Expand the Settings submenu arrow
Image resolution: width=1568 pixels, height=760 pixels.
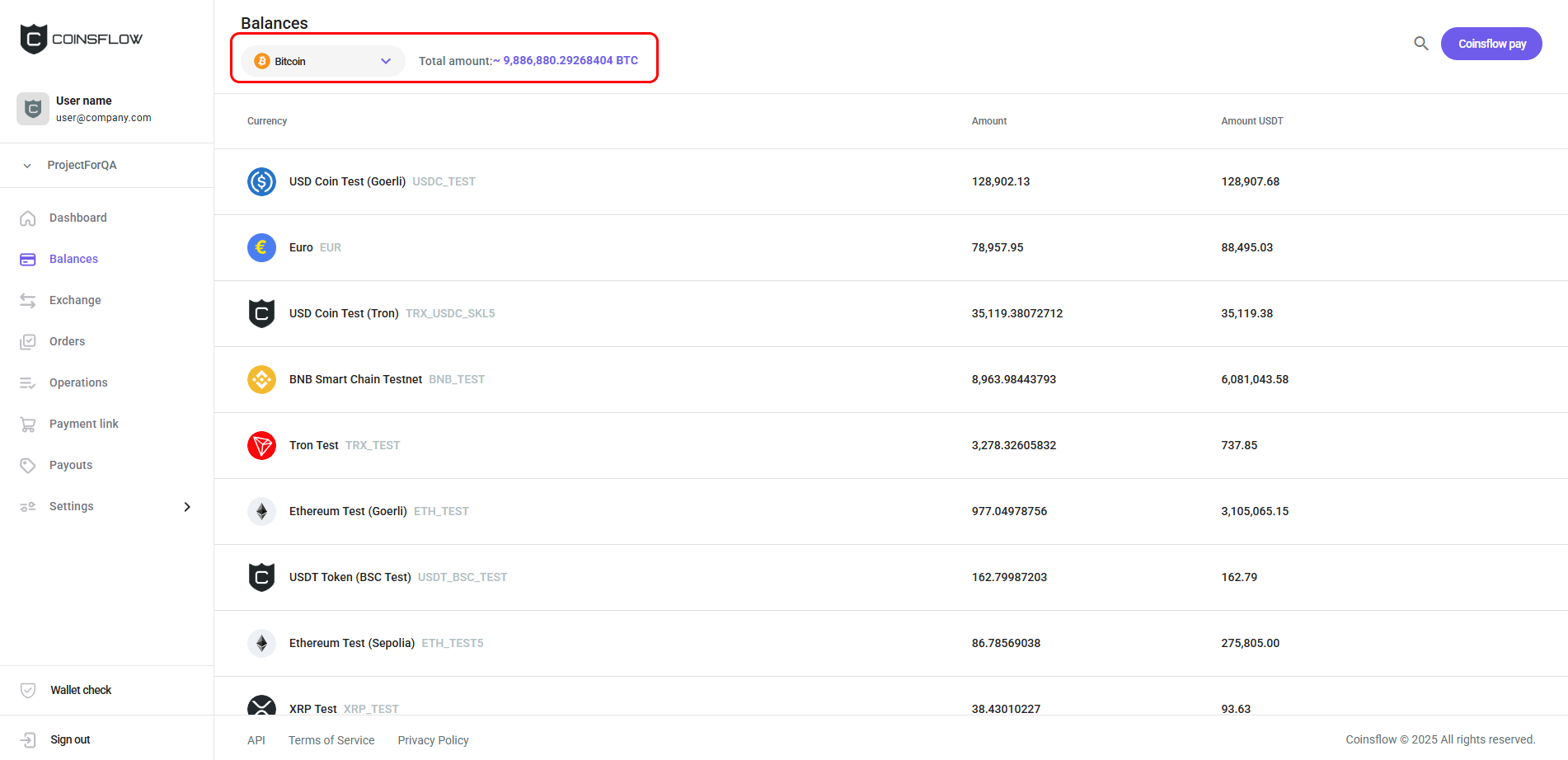click(187, 506)
